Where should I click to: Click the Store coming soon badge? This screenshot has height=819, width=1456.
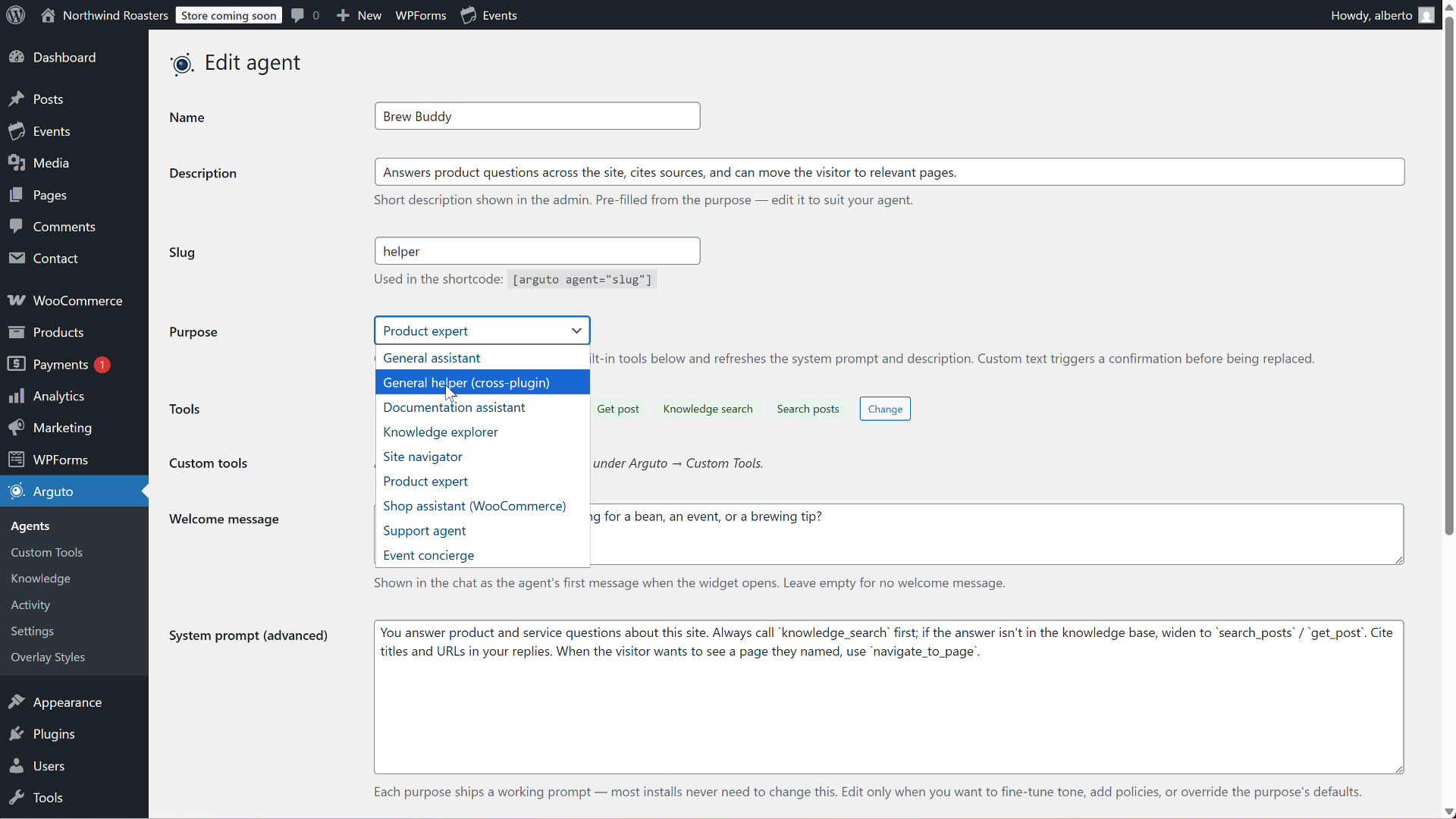pos(228,15)
